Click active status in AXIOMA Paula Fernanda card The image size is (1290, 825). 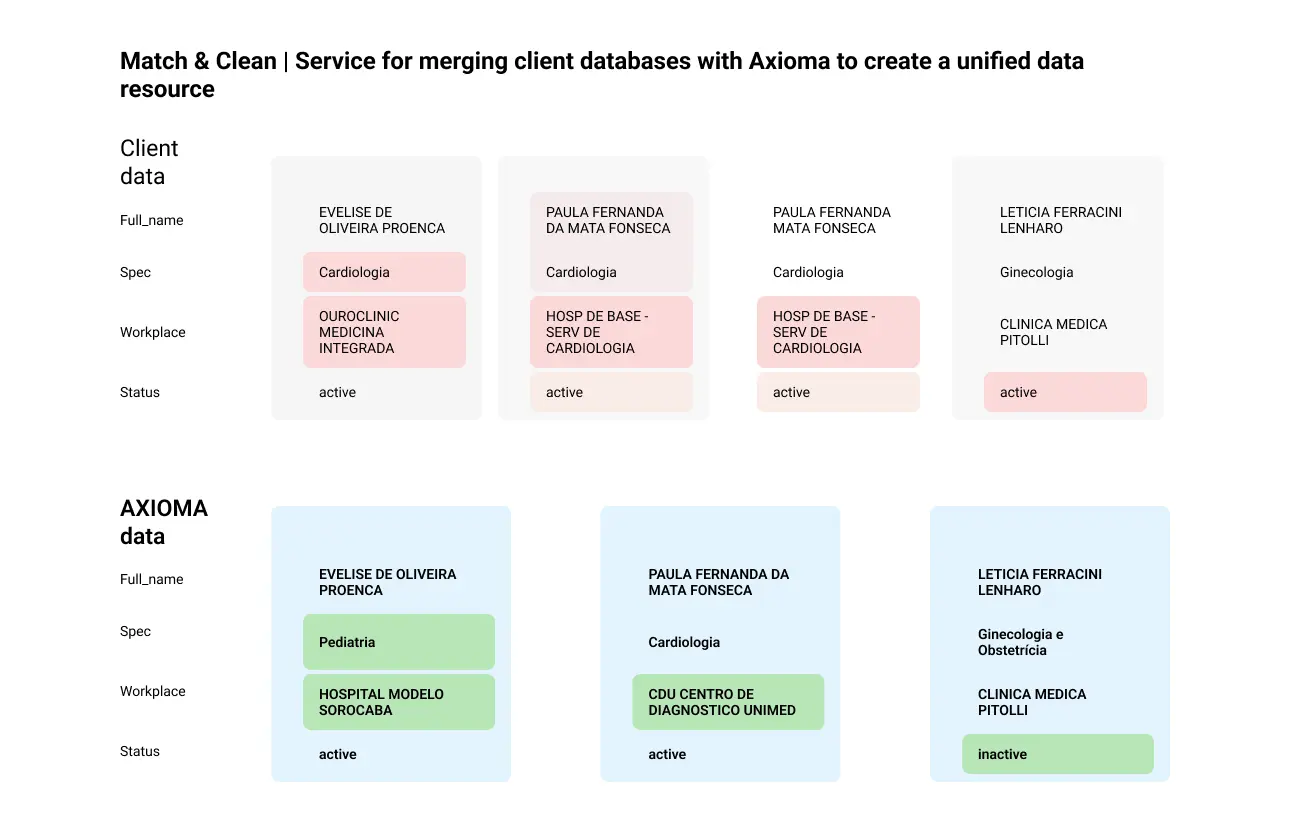(x=667, y=754)
